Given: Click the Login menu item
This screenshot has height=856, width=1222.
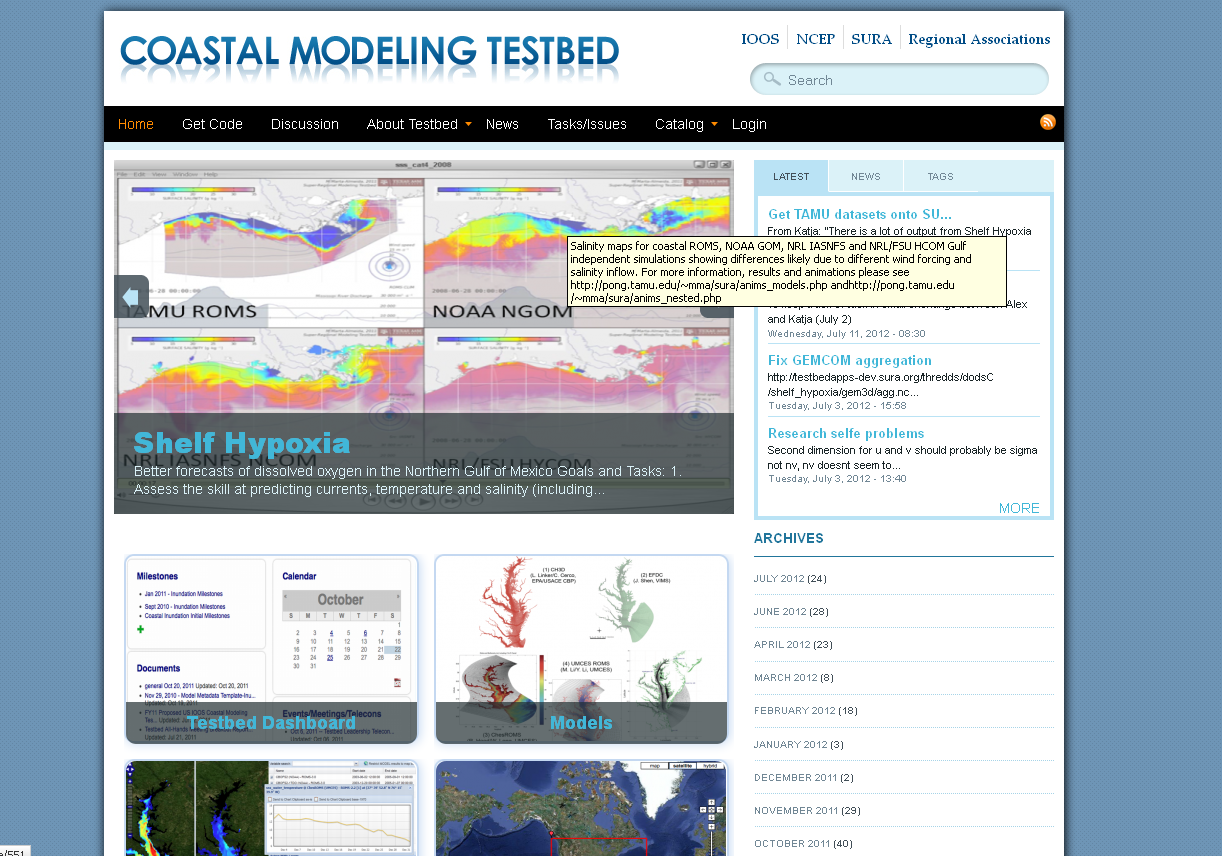Looking at the screenshot, I should pos(749,124).
